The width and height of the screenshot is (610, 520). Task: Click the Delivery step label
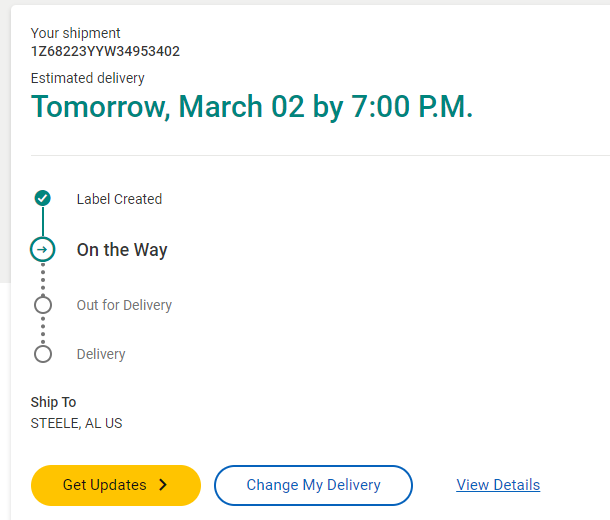(x=101, y=354)
